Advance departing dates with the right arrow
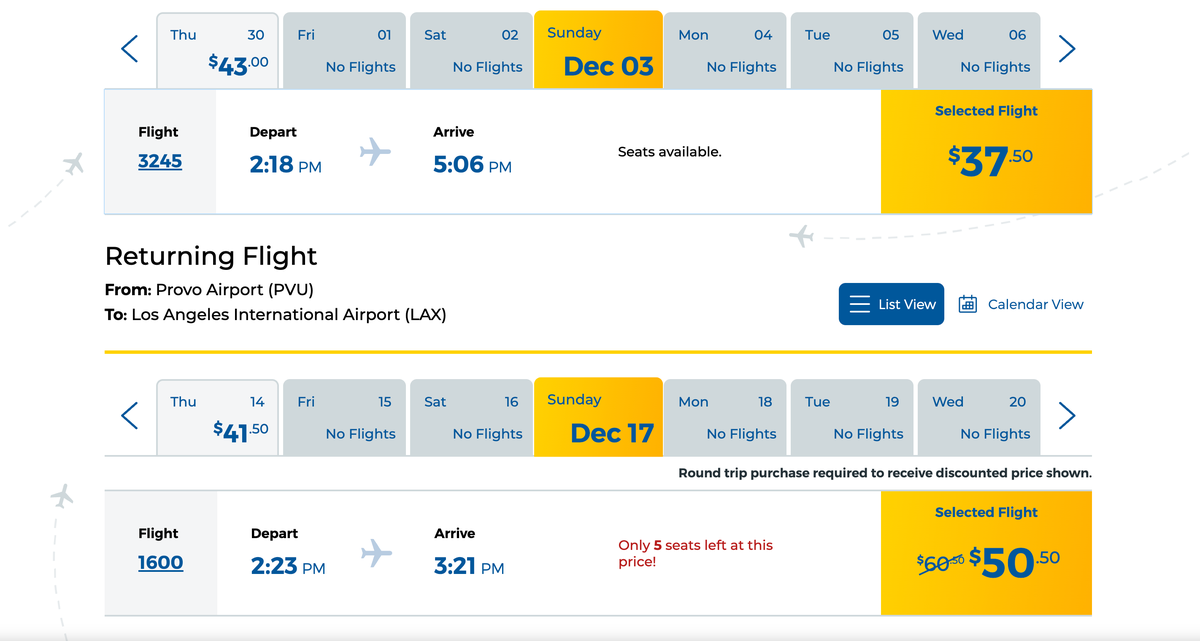Screen dimensions: 1200x641 click(1067, 48)
